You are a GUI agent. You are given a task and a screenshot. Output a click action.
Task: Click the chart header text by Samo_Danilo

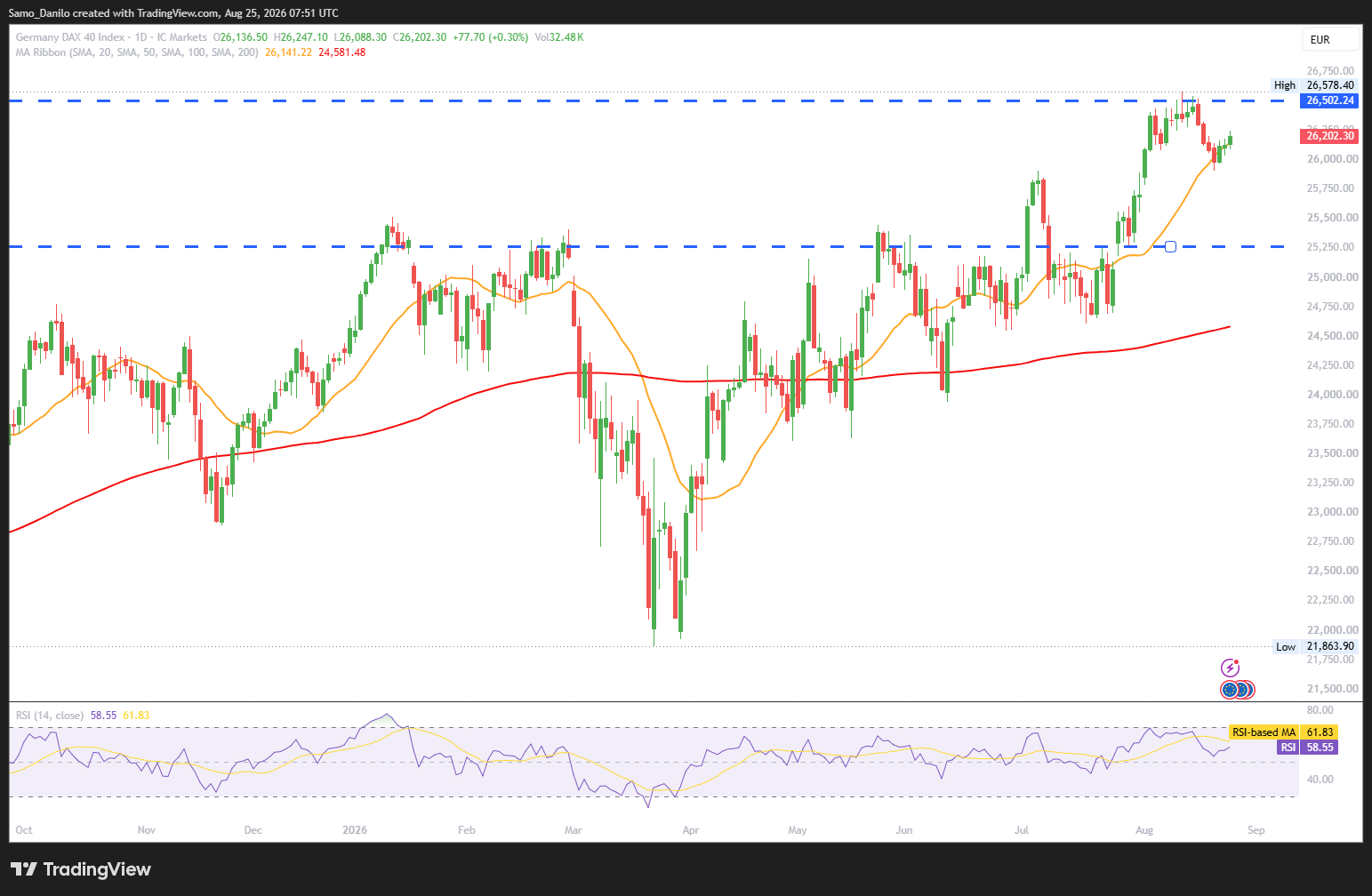tap(173, 13)
